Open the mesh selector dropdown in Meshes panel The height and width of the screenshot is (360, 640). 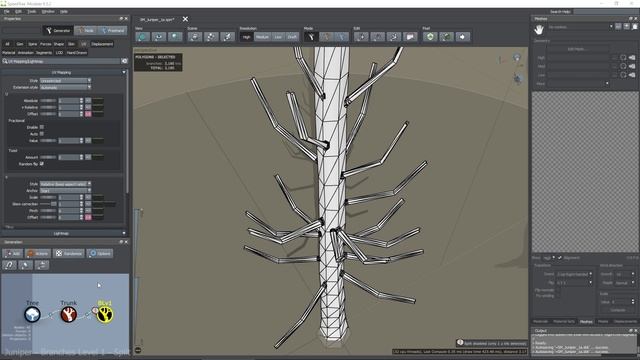(580, 27)
